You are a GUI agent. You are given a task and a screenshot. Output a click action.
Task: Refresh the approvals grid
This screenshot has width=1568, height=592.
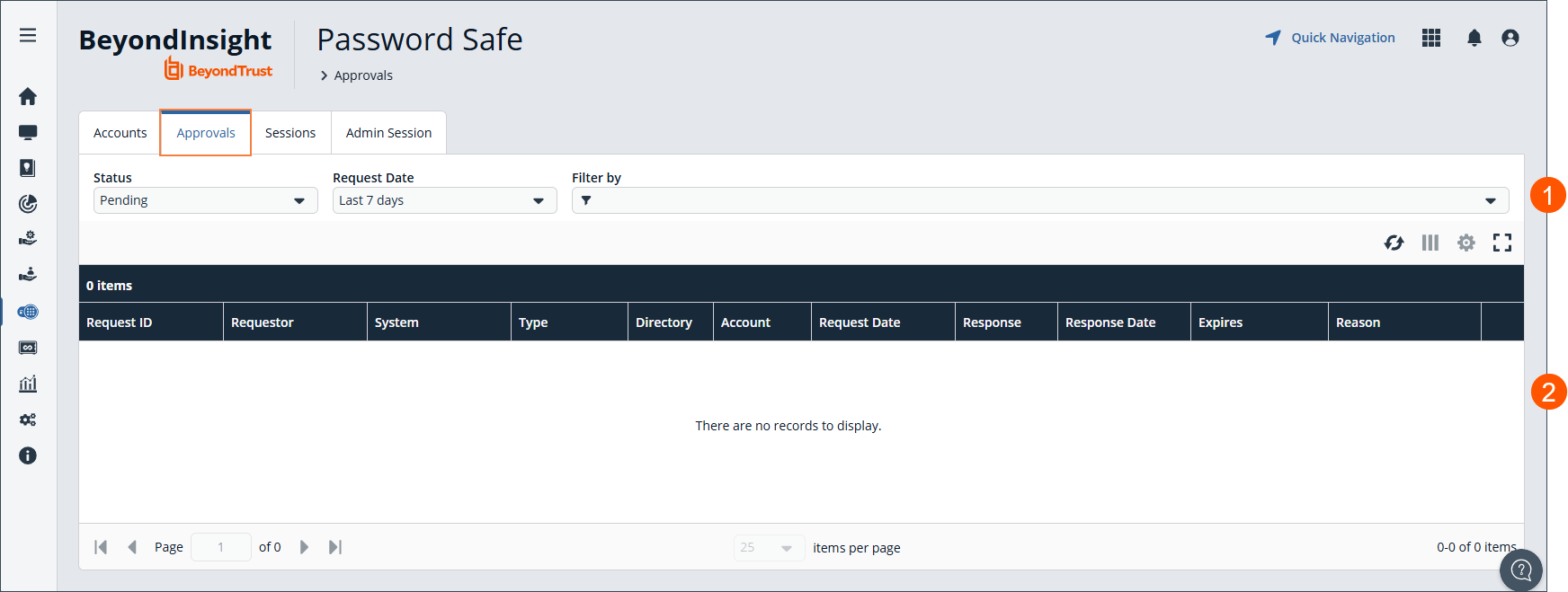tap(1394, 243)
